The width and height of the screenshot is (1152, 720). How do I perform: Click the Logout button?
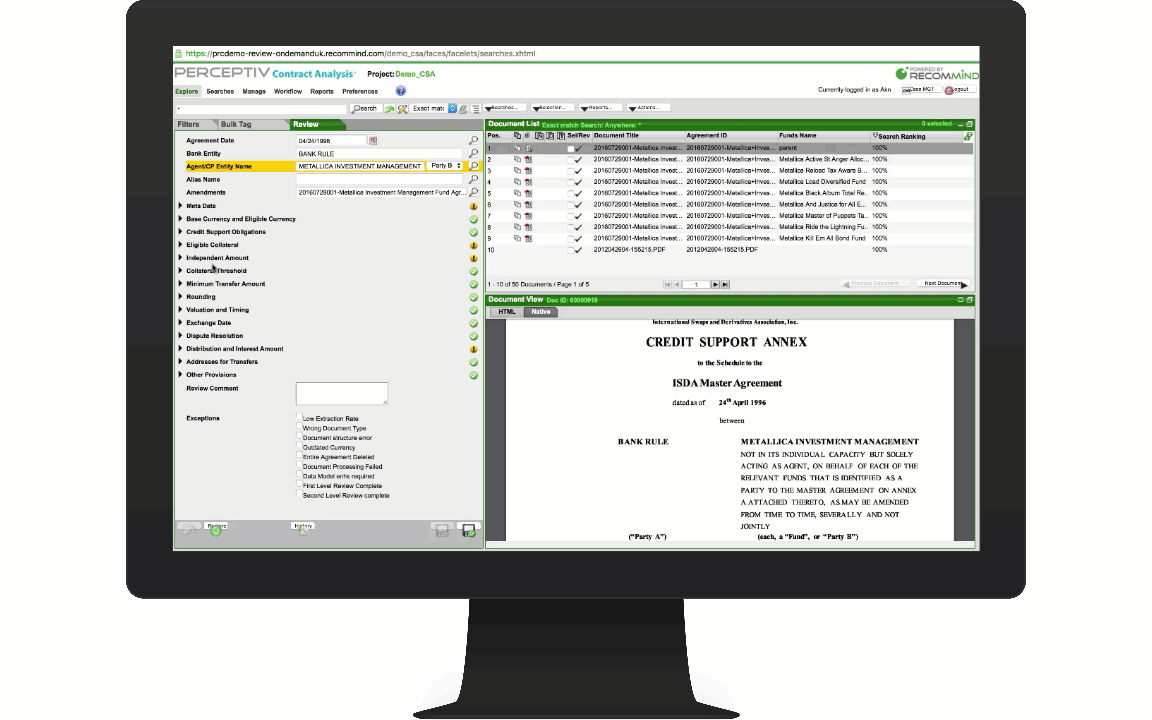[958, 90]
